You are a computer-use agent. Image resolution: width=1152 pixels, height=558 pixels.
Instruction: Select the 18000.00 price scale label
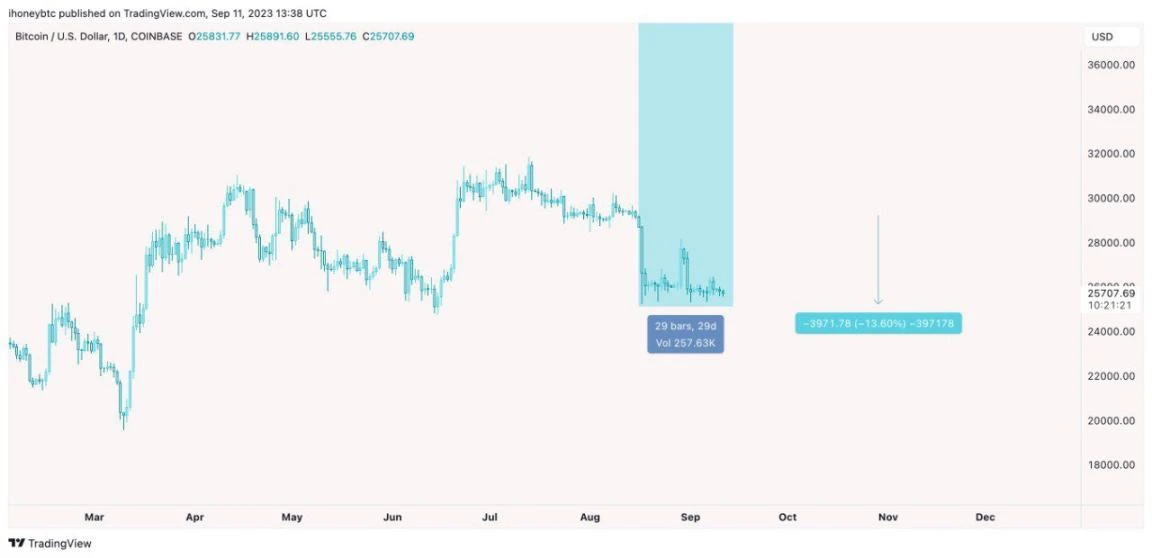(1110, 465)
